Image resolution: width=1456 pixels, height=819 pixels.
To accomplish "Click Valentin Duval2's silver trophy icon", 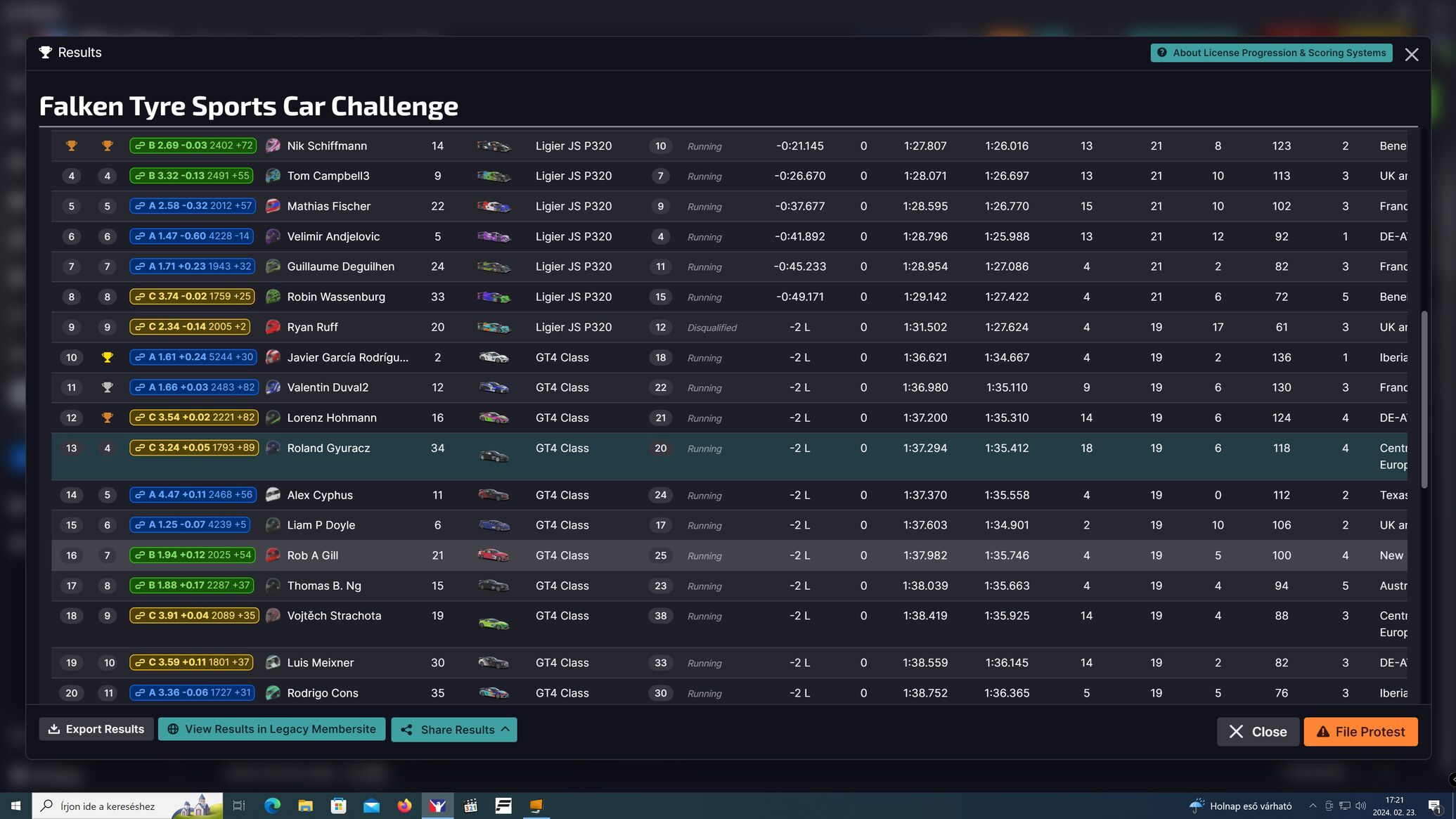I will [x=107, y=387].
